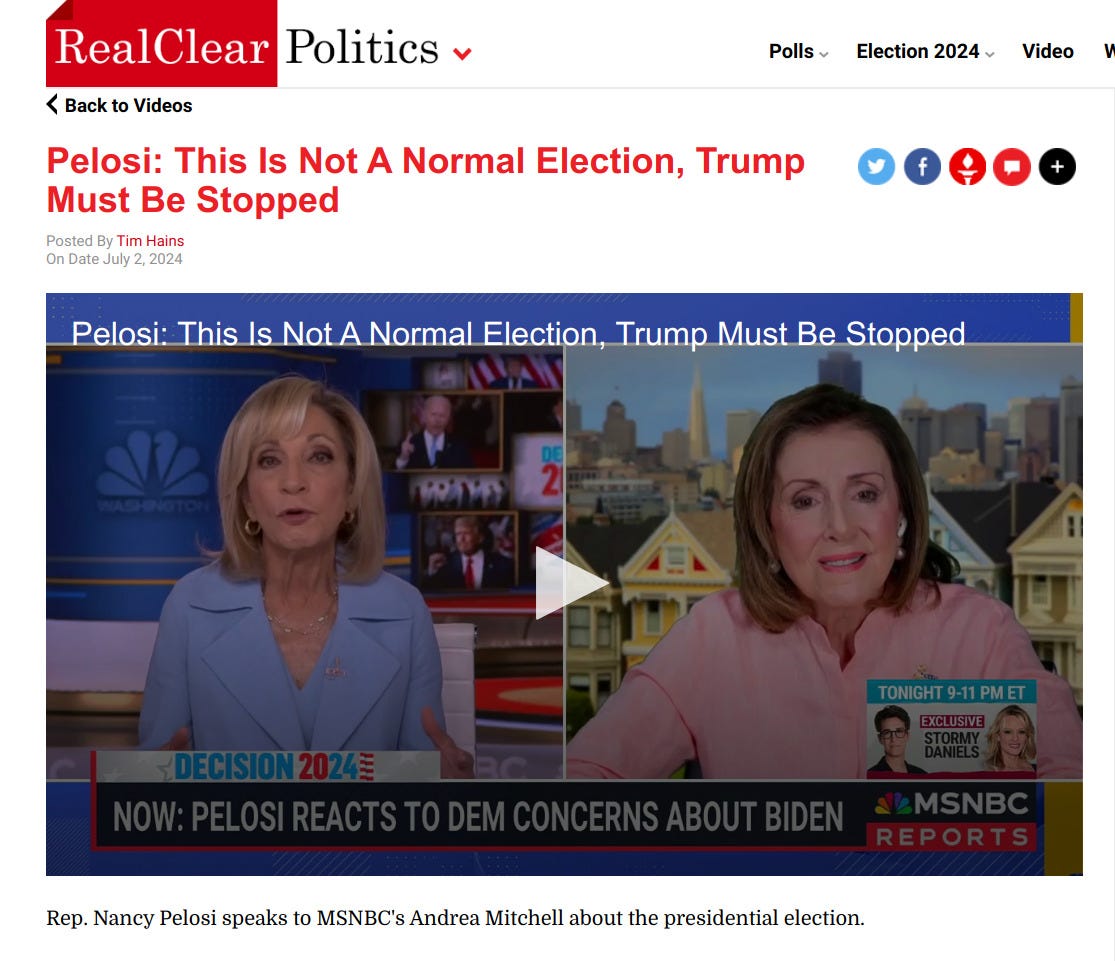Go back to Videos link
Screen dimensions: 1115x961
[128, 105]
